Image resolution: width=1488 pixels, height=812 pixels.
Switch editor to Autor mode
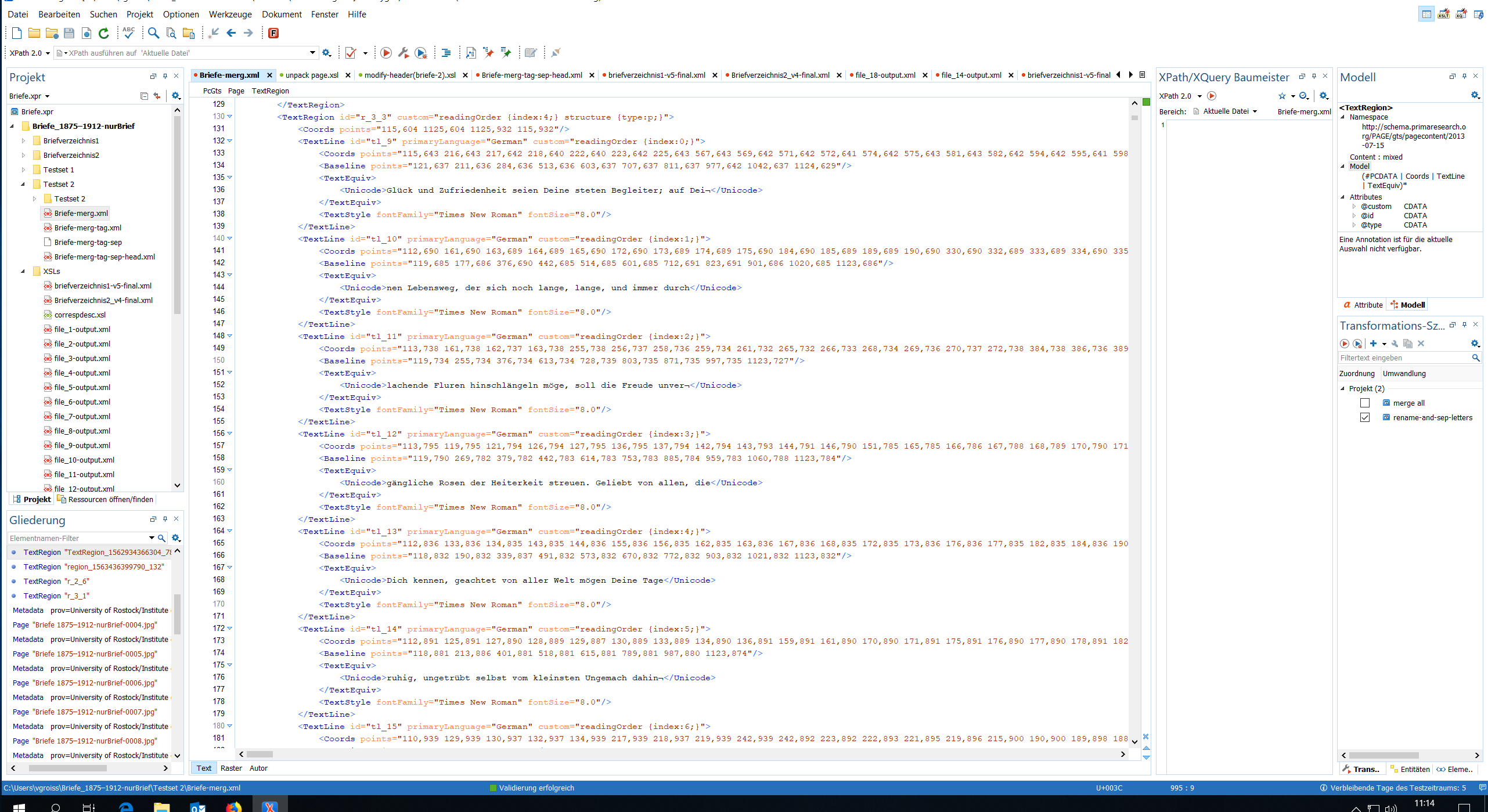point(258,768)
